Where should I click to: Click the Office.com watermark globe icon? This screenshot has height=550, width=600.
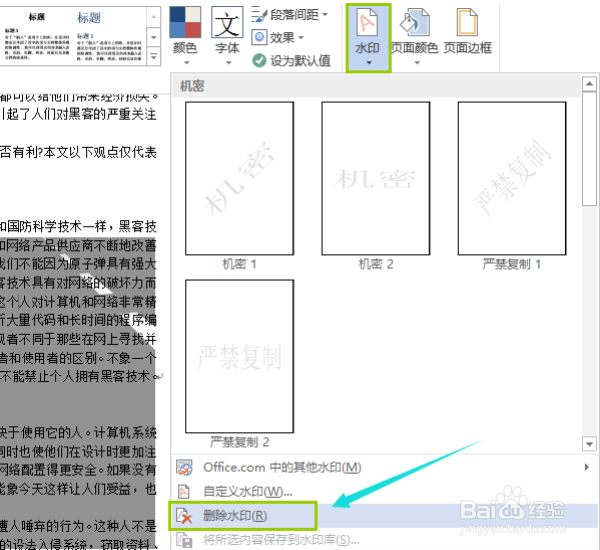pos(184,467)
